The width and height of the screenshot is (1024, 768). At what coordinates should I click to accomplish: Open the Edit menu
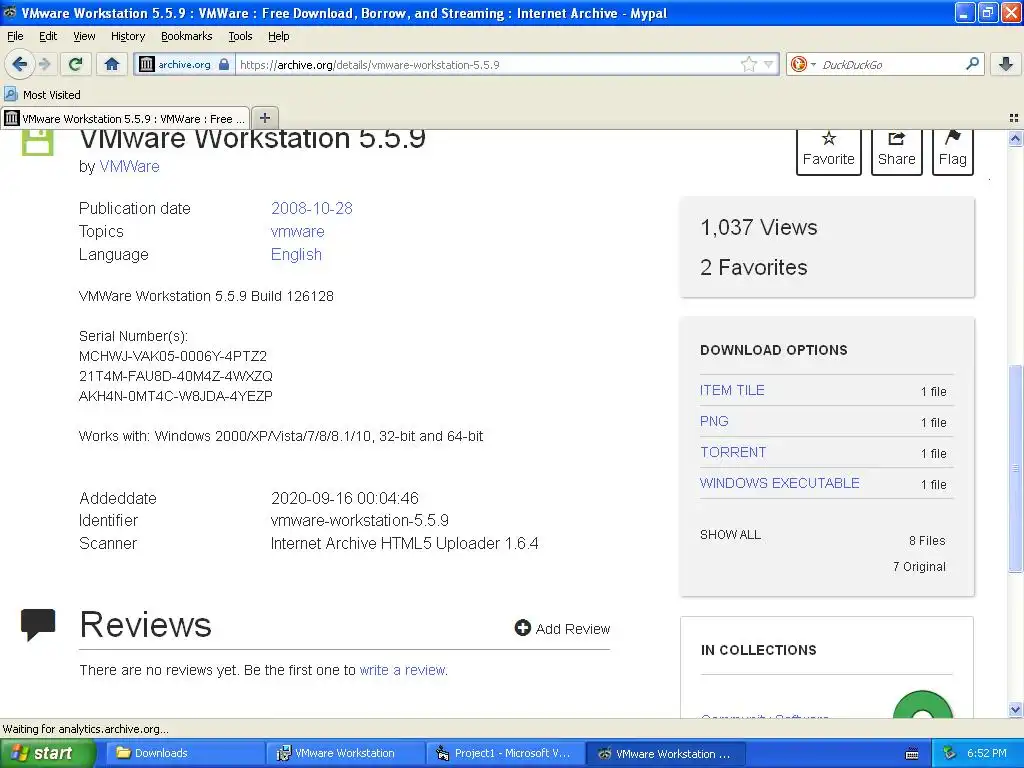[48, 36]
